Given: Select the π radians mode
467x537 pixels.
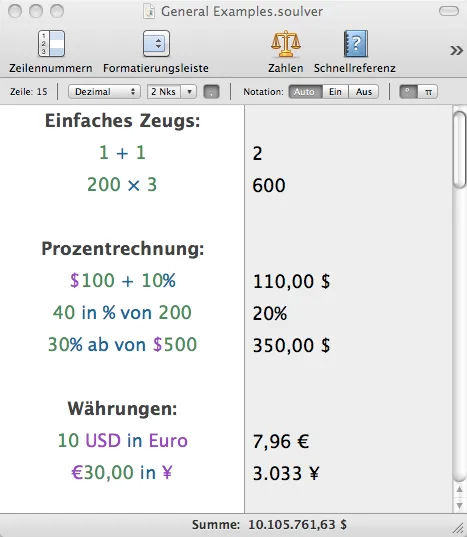Looking at the screenshot, I should pos(428,92).
